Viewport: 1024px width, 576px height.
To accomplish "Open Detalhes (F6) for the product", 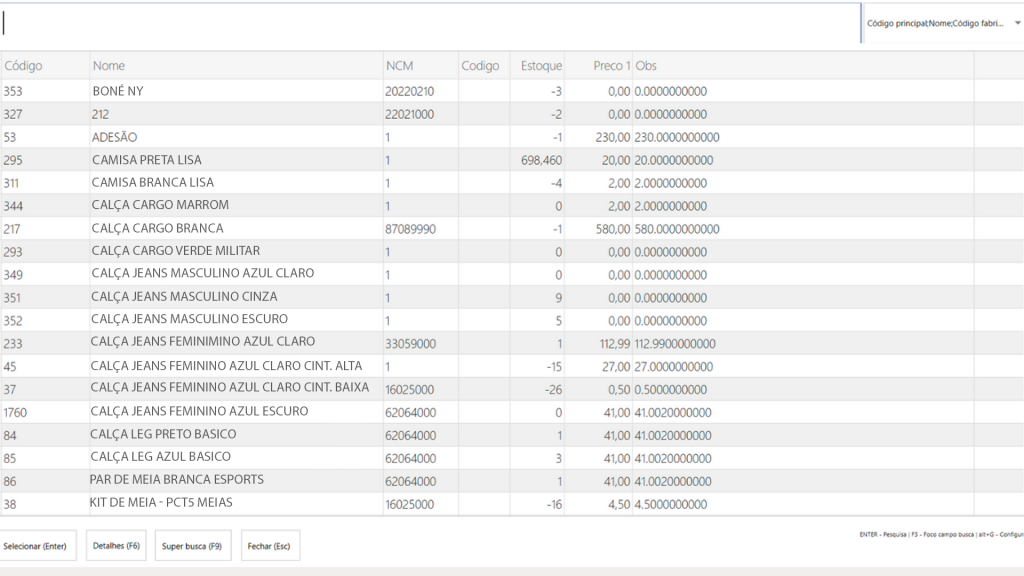I will (116, 546).
